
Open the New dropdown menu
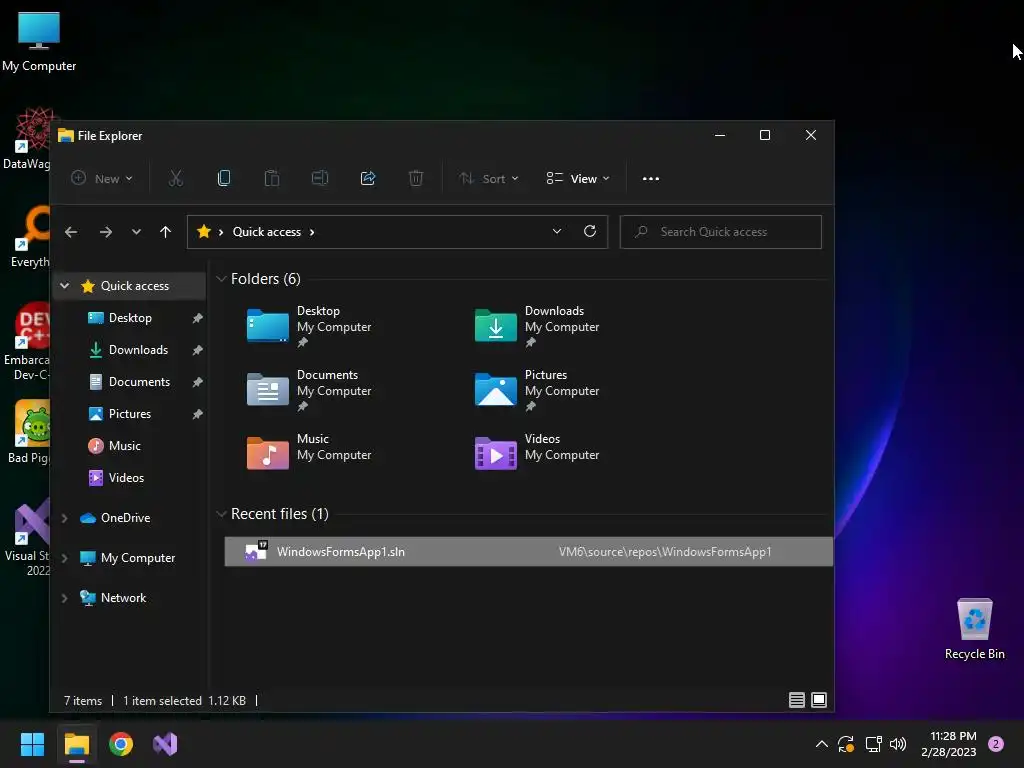tap(102, 178)
